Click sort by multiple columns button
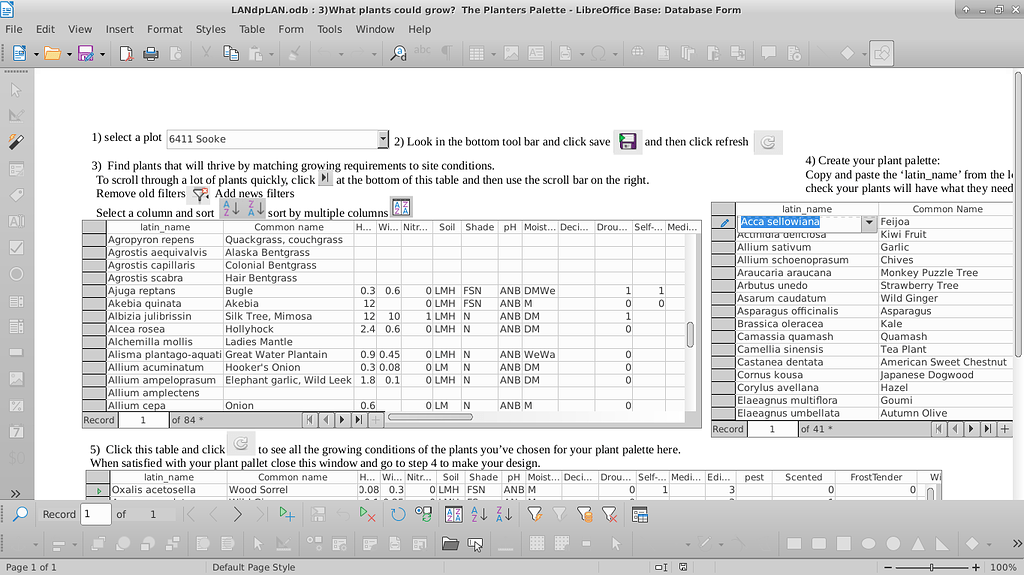Image resolution: width=1024 pixels, height=575 pixels. pos(401,208)
